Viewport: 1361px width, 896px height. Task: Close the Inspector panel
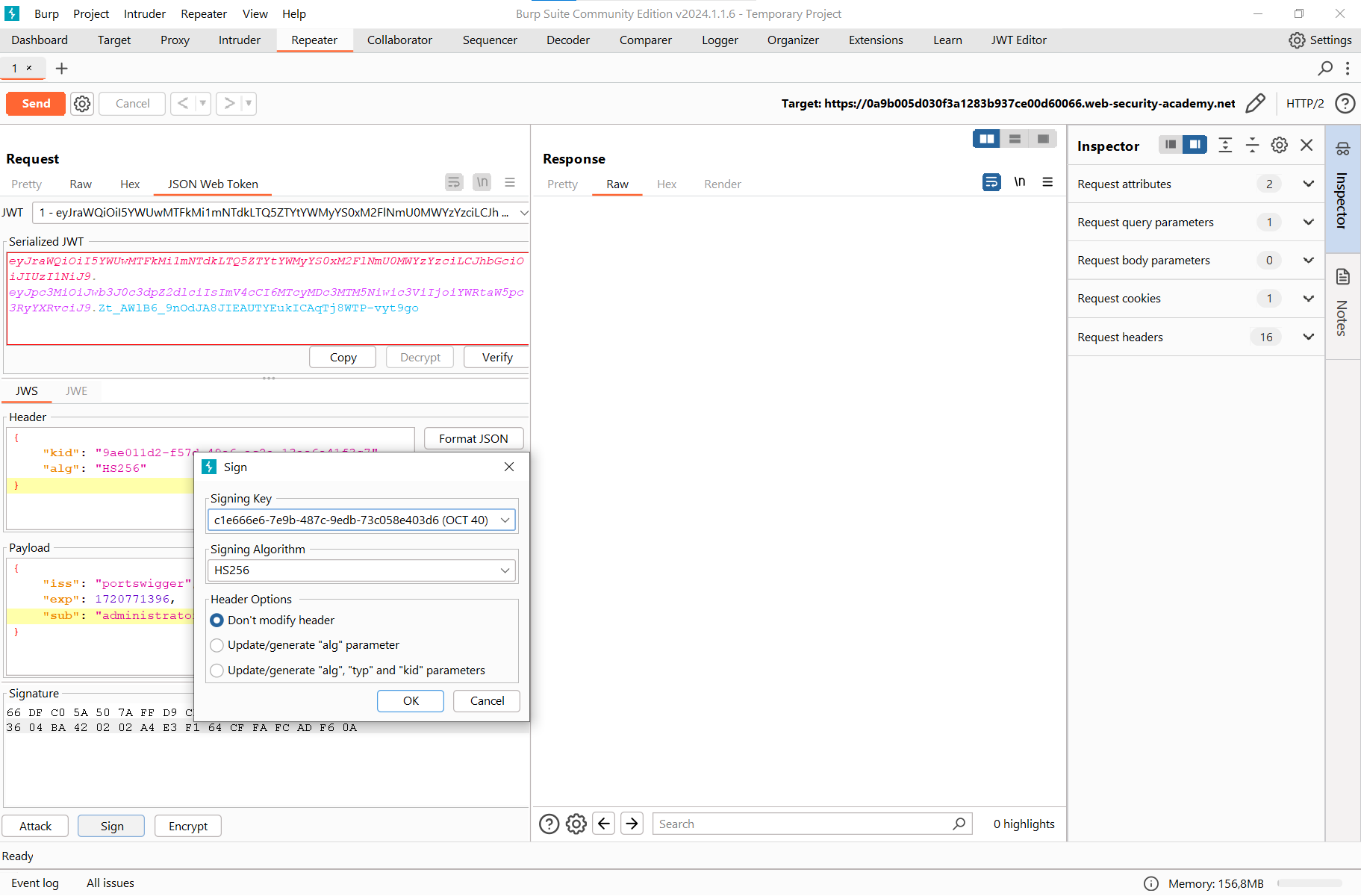pos(1307,145)
